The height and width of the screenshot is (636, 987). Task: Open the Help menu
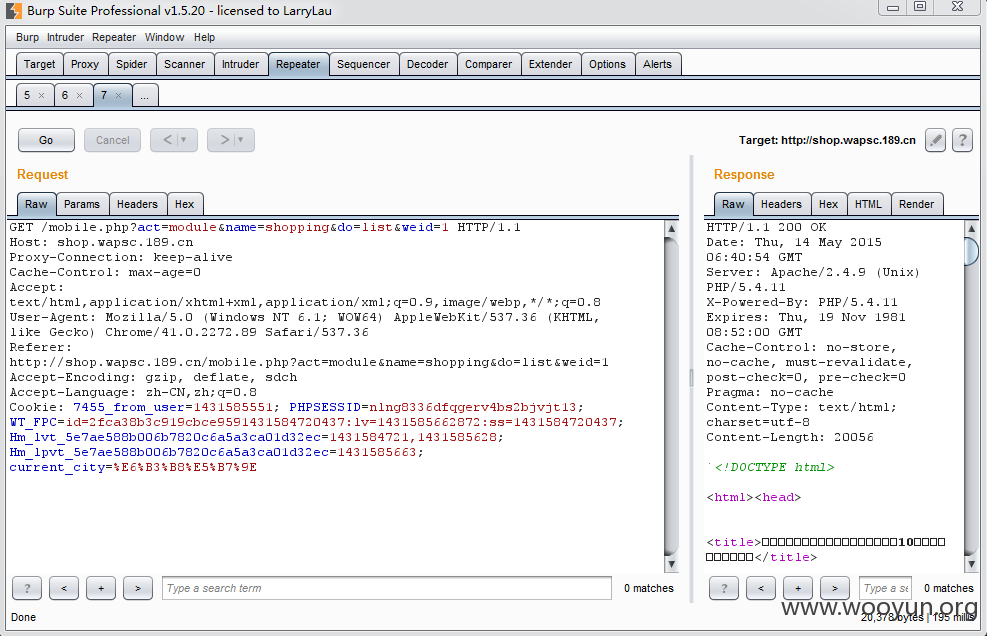coord(205,37)
